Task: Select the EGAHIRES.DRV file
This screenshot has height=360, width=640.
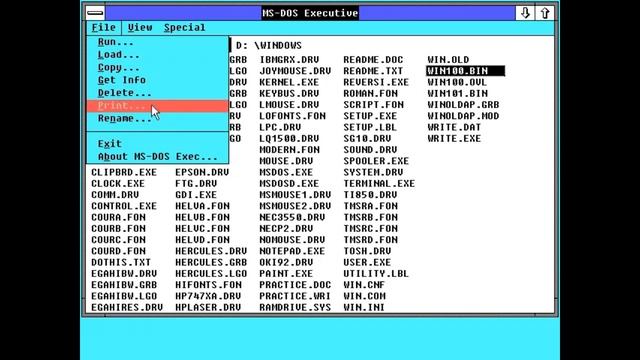Action: click(x=127, y=307)
